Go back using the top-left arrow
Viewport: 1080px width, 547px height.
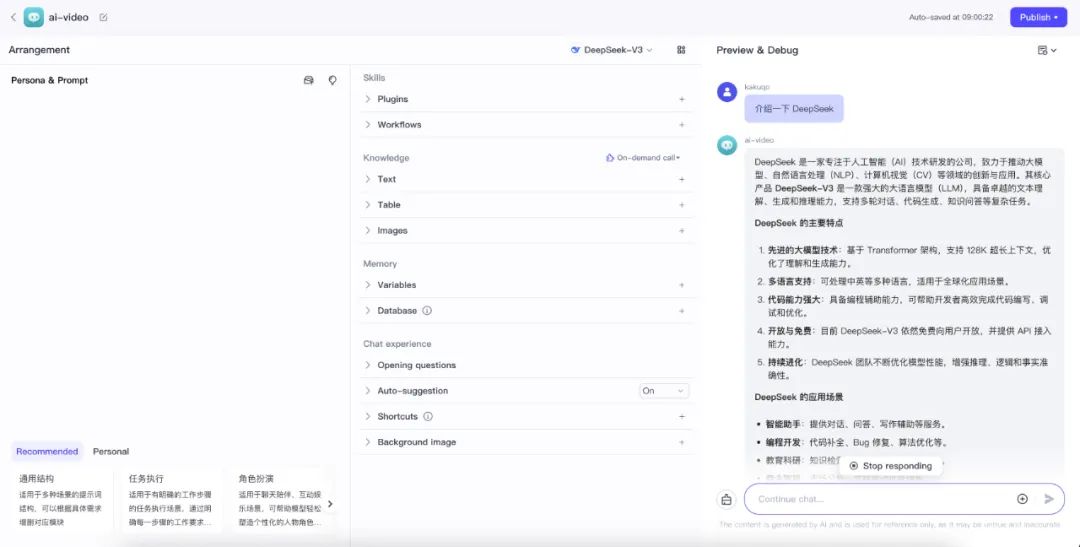tap(13, 17)
